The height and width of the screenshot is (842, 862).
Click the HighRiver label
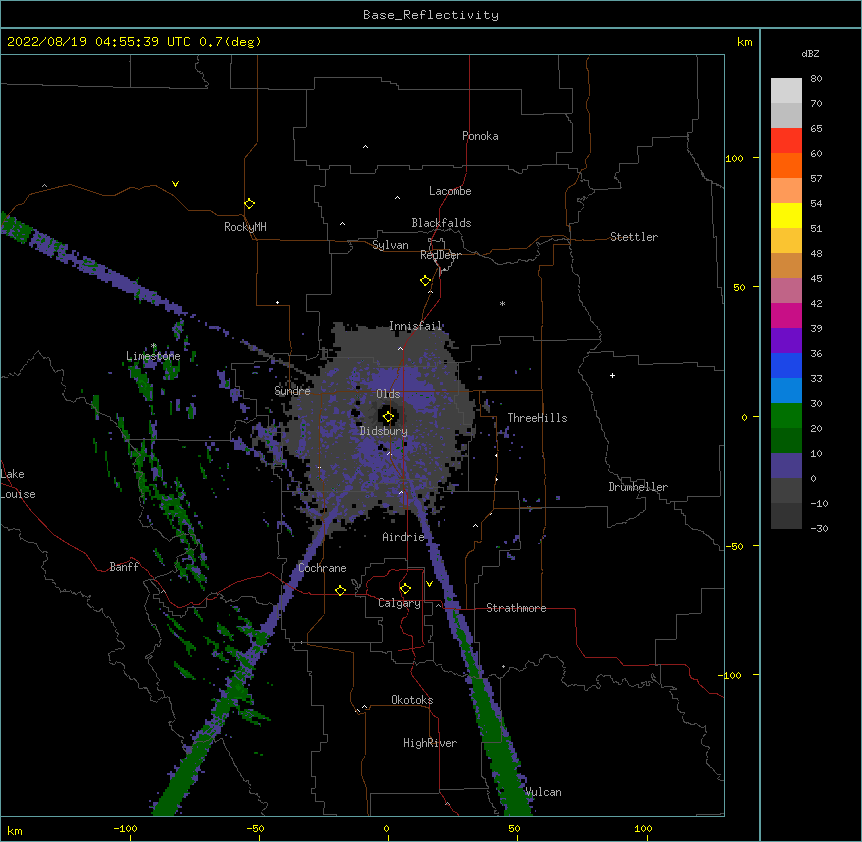430,743
